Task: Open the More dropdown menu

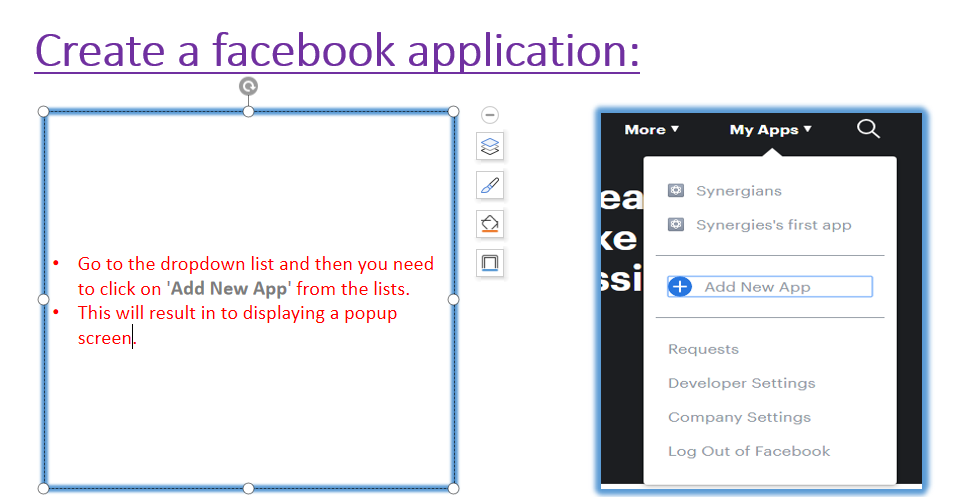Action: 651,130
